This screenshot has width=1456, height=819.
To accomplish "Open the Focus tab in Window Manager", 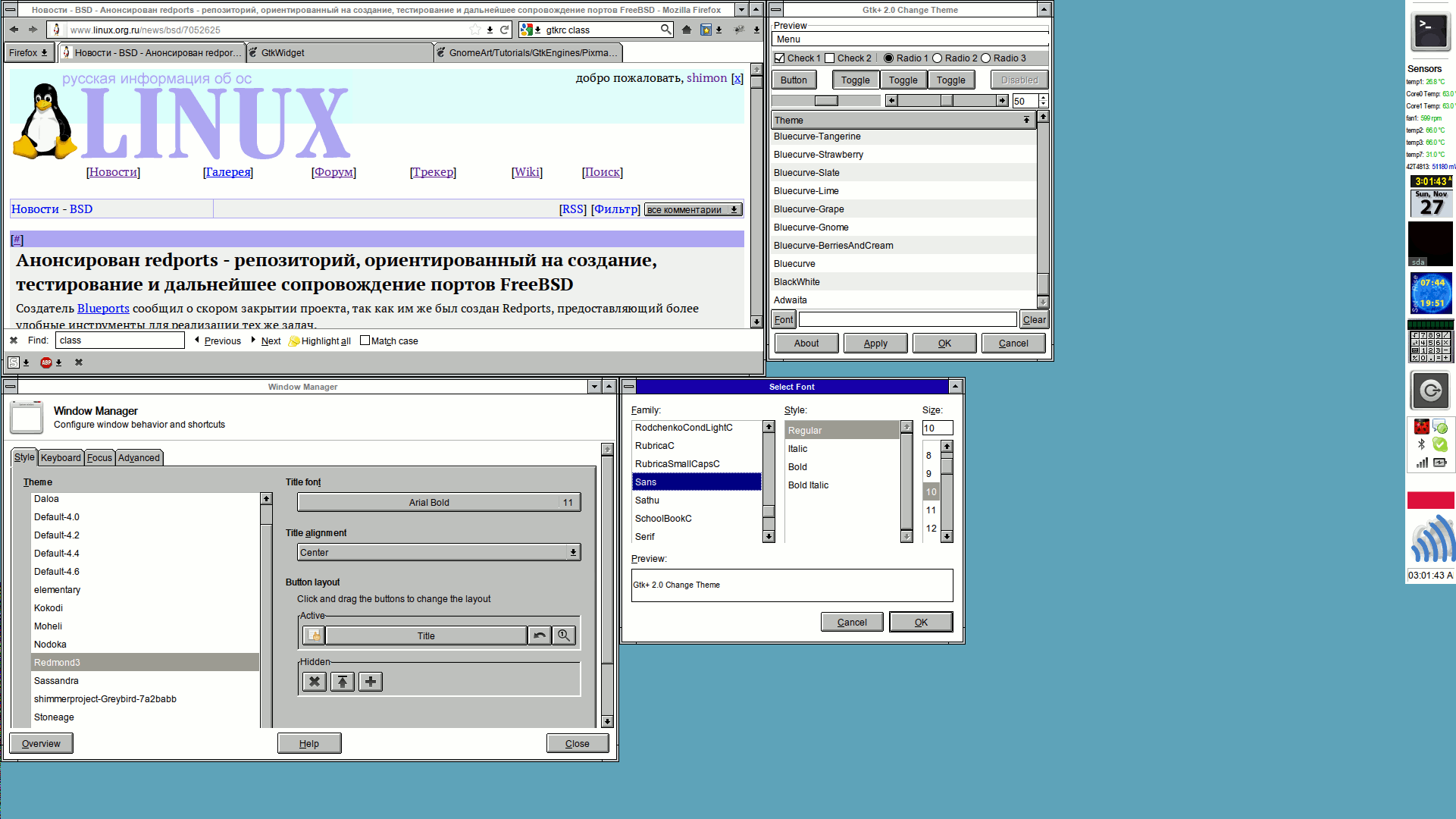I will pos(99,458).
